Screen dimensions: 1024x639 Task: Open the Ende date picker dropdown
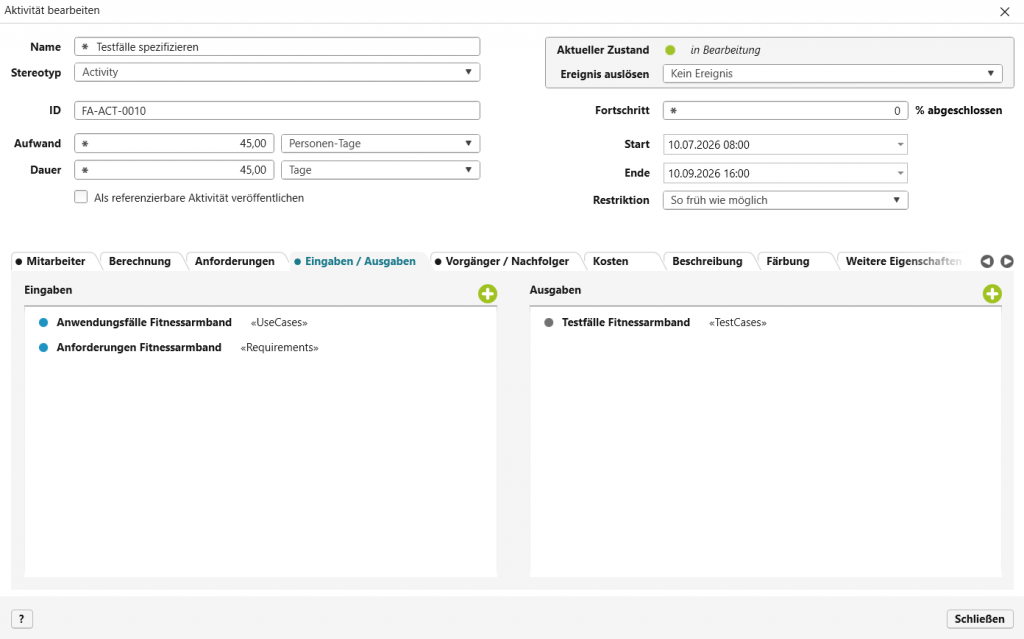pyautogui.click(x=900, y=173)
